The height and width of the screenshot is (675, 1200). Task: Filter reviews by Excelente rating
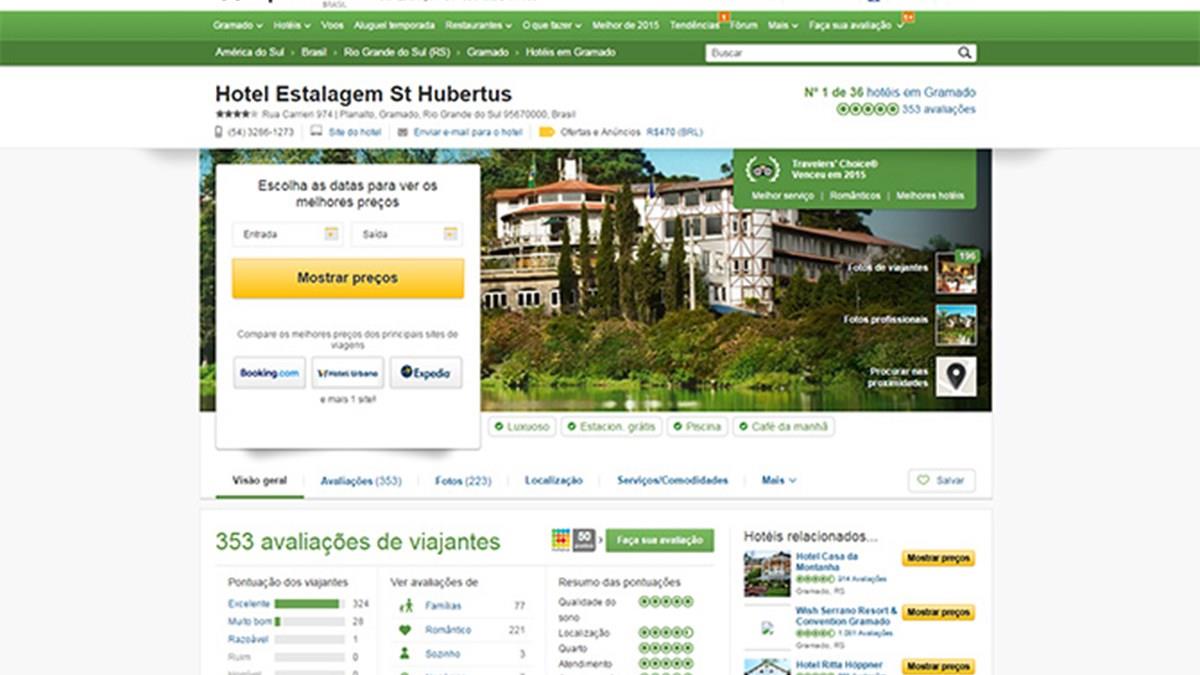[x=249, y=604]
